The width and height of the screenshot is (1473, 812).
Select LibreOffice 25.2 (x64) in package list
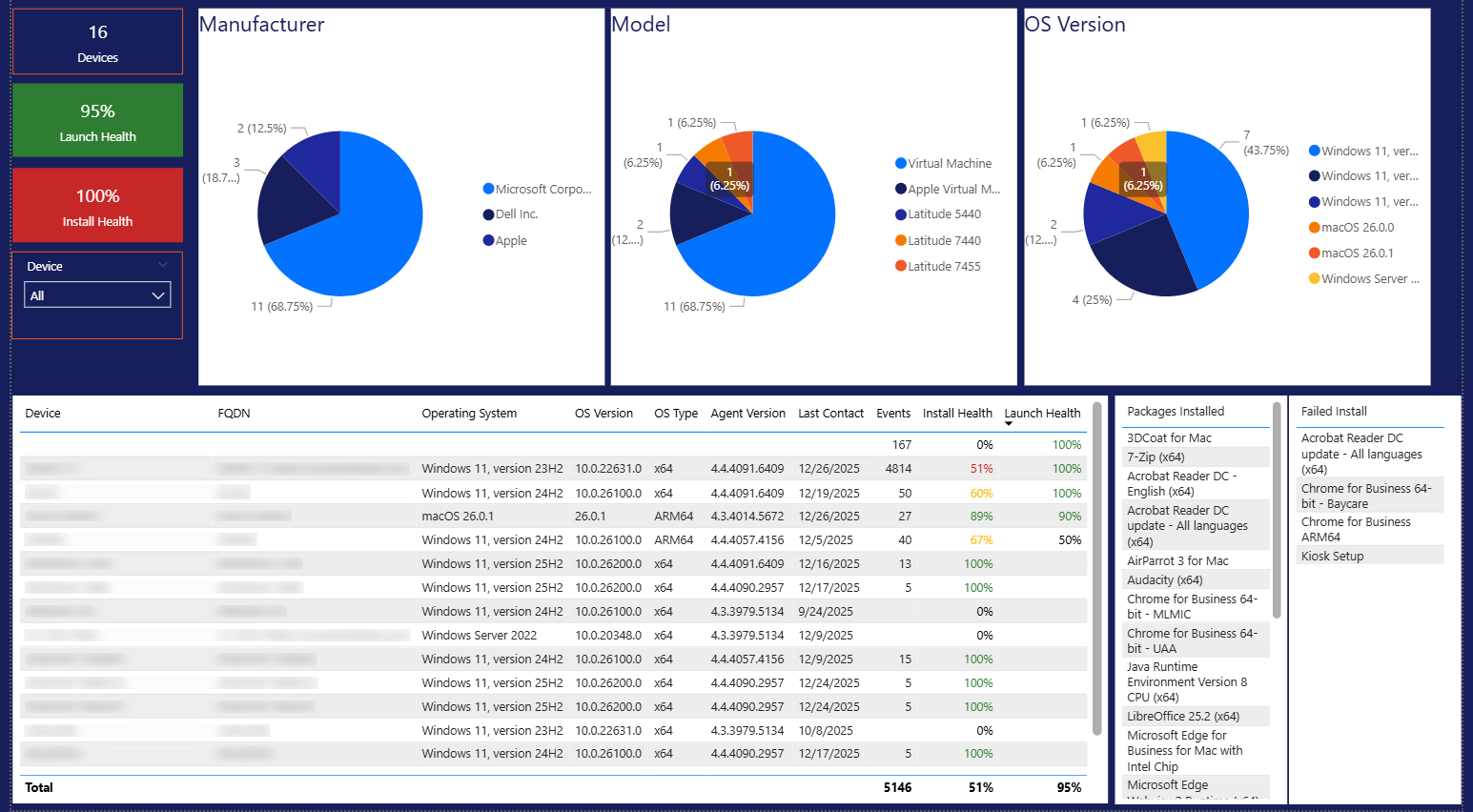pyautogui.click(x=1183, y=717)
